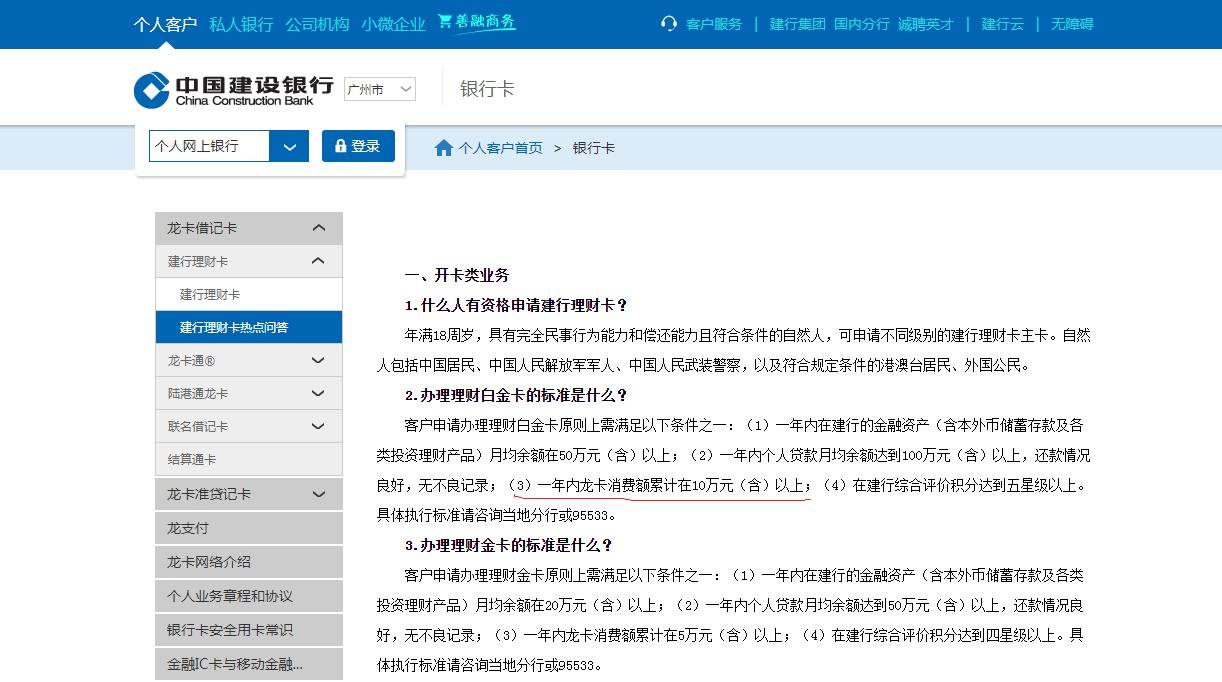Click the 个人网上银行 selection field
Viewport: 1222px width, 682px height.
point(209,146)
